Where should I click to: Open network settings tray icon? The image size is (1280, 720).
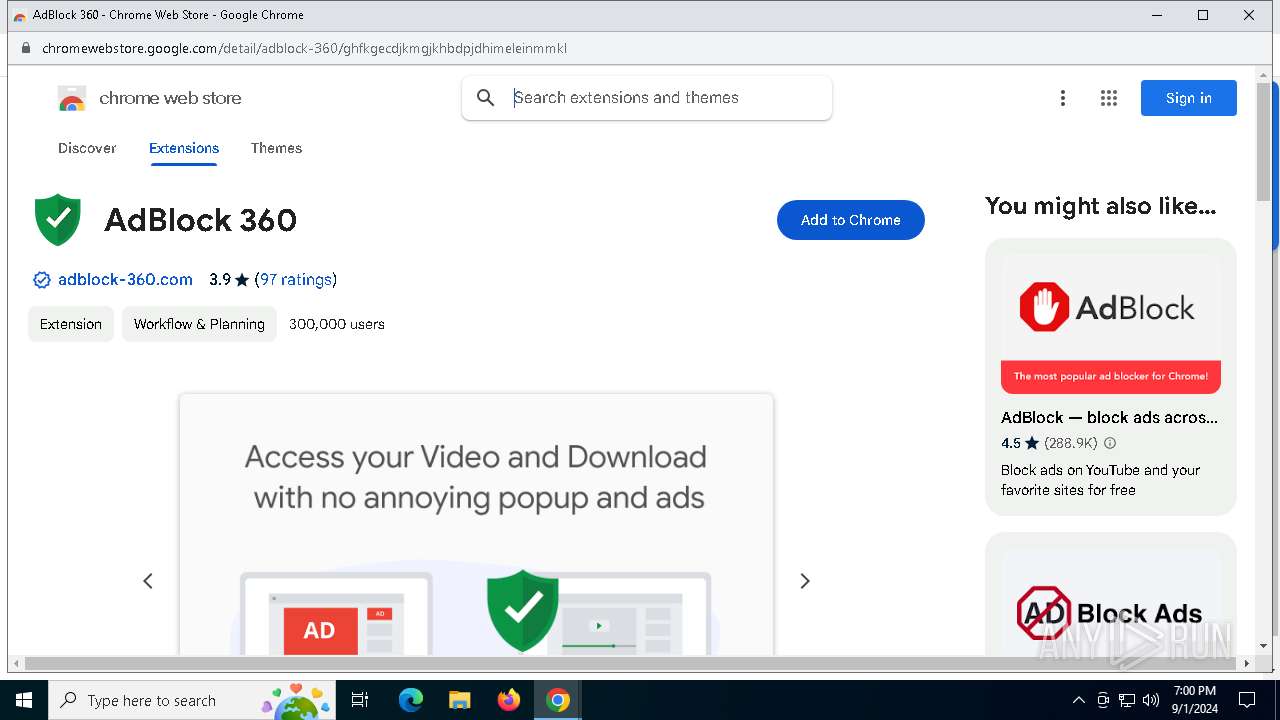1127,700
